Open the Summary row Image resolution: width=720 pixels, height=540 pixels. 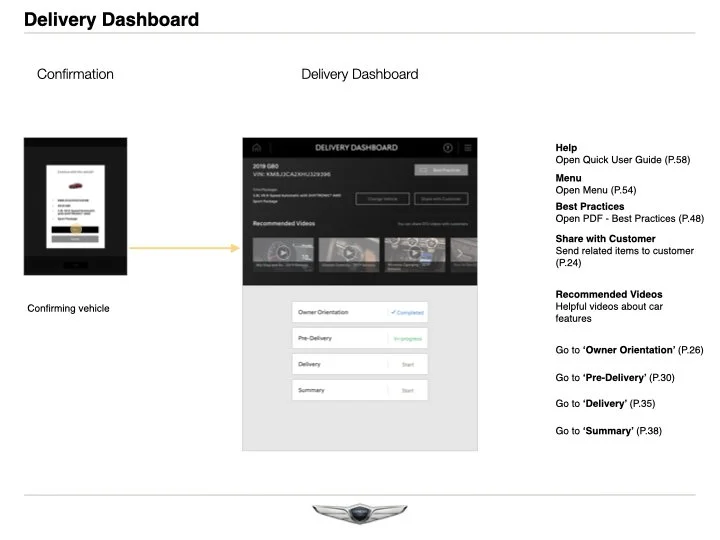point(360,390)
